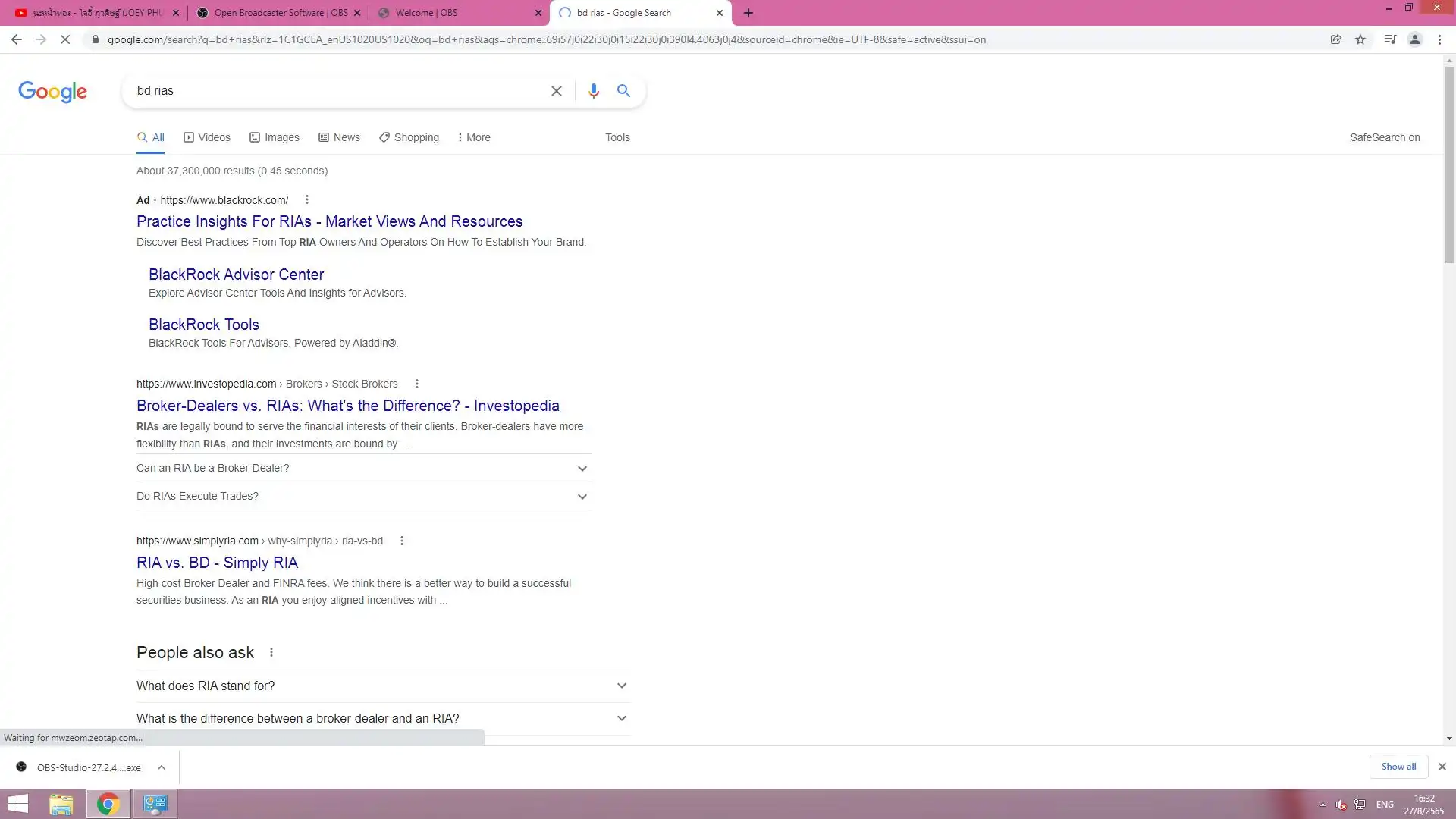Stop page loading with the X button
This screenshot has width=1456, height=819.
tap(65, 39)
